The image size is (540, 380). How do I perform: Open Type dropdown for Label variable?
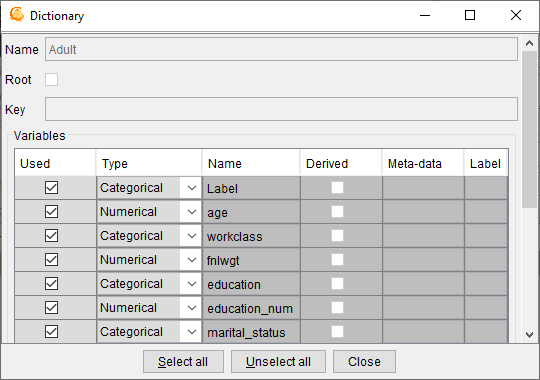pos(191,188)
